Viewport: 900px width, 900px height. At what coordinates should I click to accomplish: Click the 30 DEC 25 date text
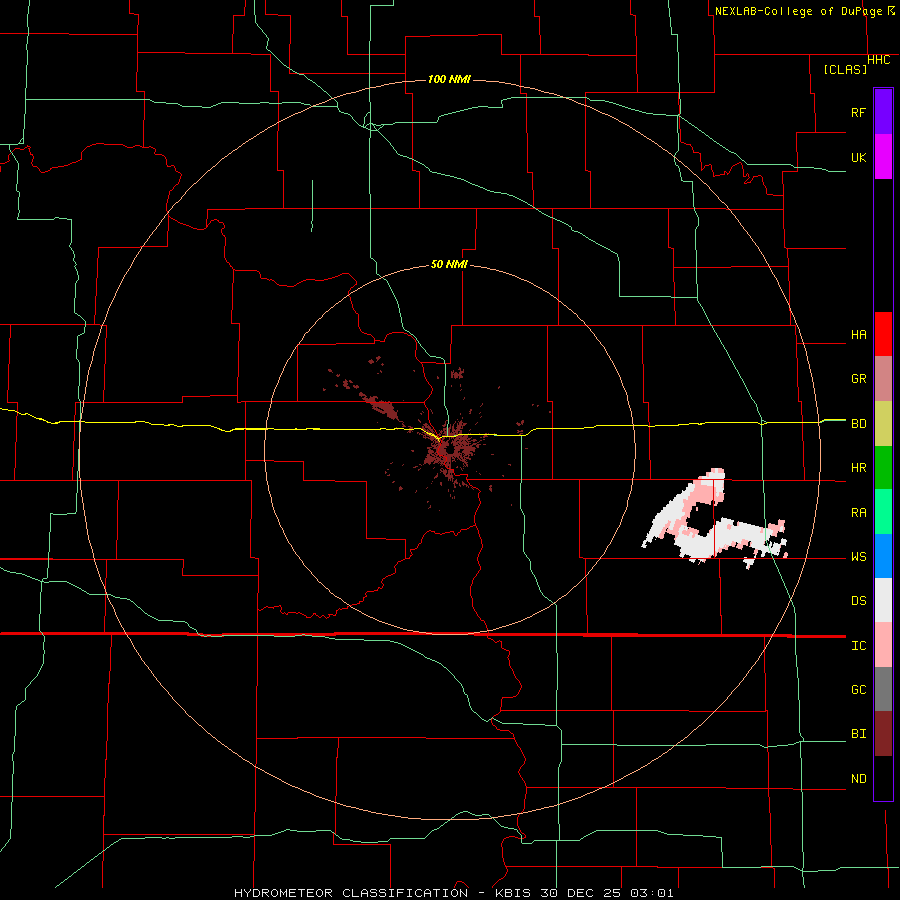click(580, 893)
